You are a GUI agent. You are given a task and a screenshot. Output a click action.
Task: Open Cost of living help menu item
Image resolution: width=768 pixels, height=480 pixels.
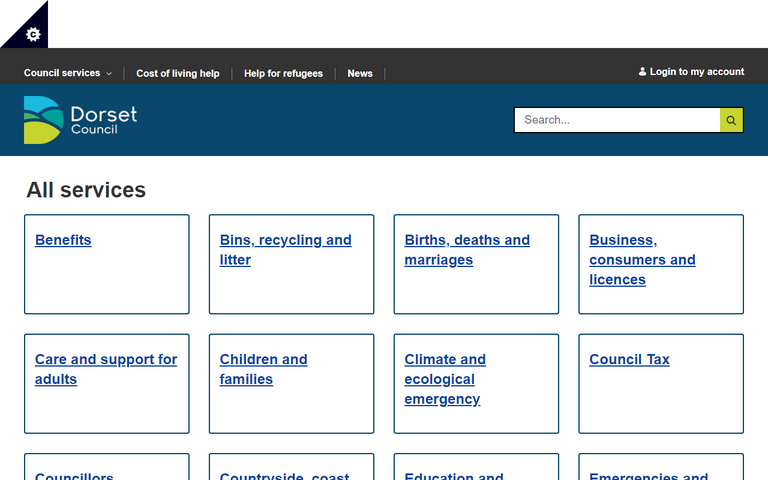pyautogui.click(x=177, y=73)
